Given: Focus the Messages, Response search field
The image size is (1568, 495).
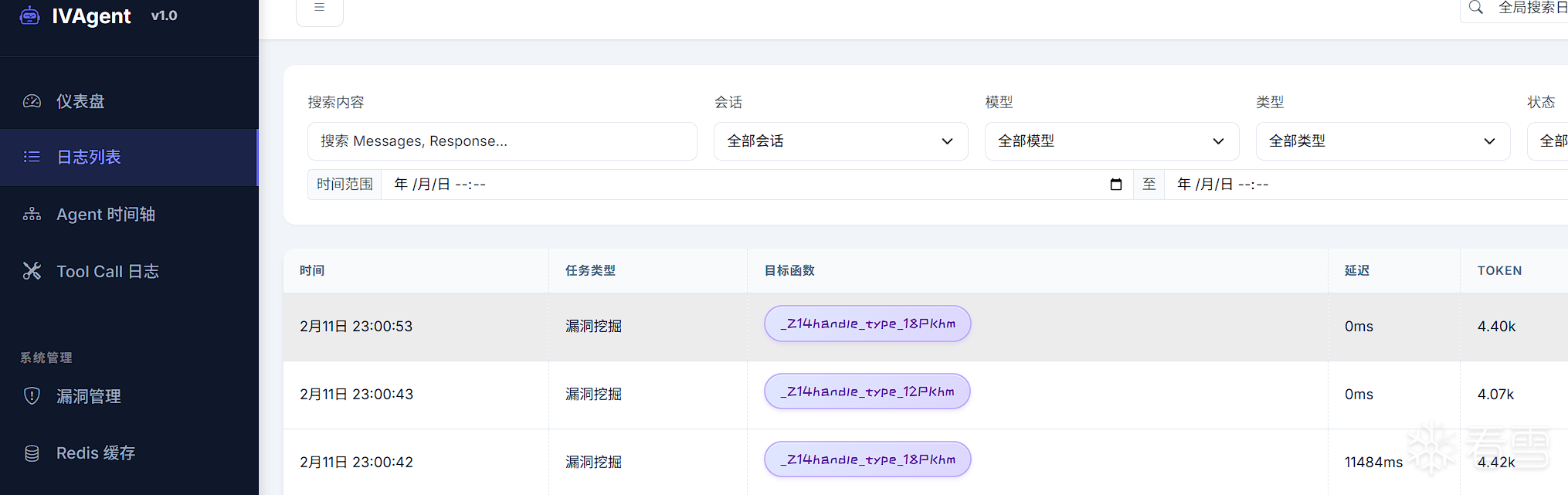Looking at the screenshot, I should [502, 141].
